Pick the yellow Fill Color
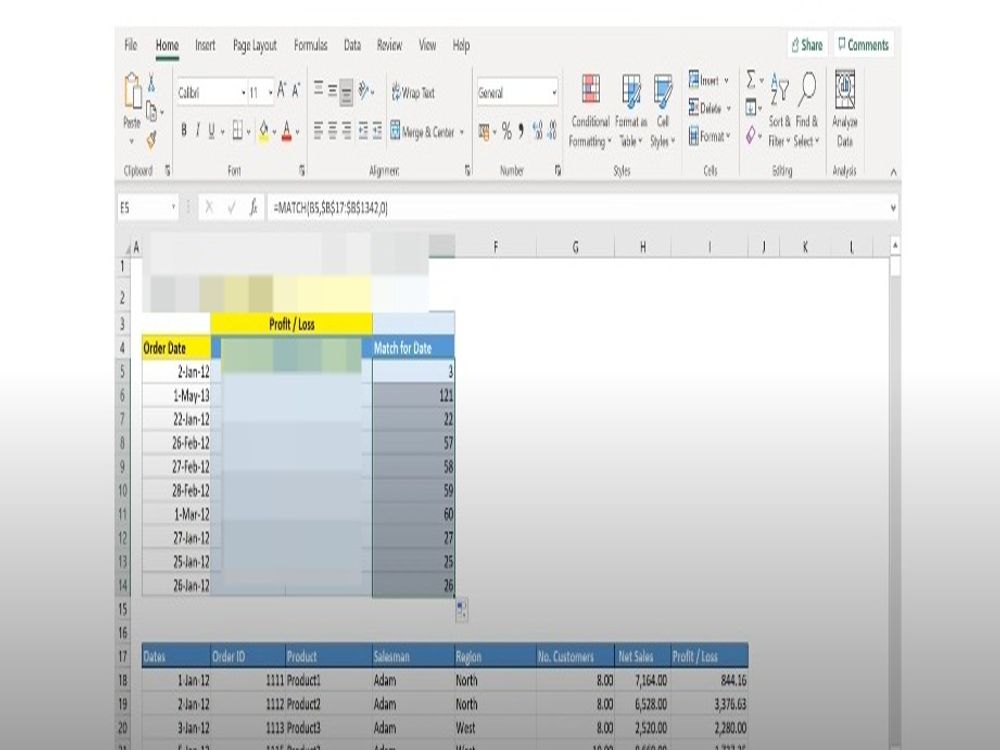This screenshot has width=1000, height=750. point(264,131)
